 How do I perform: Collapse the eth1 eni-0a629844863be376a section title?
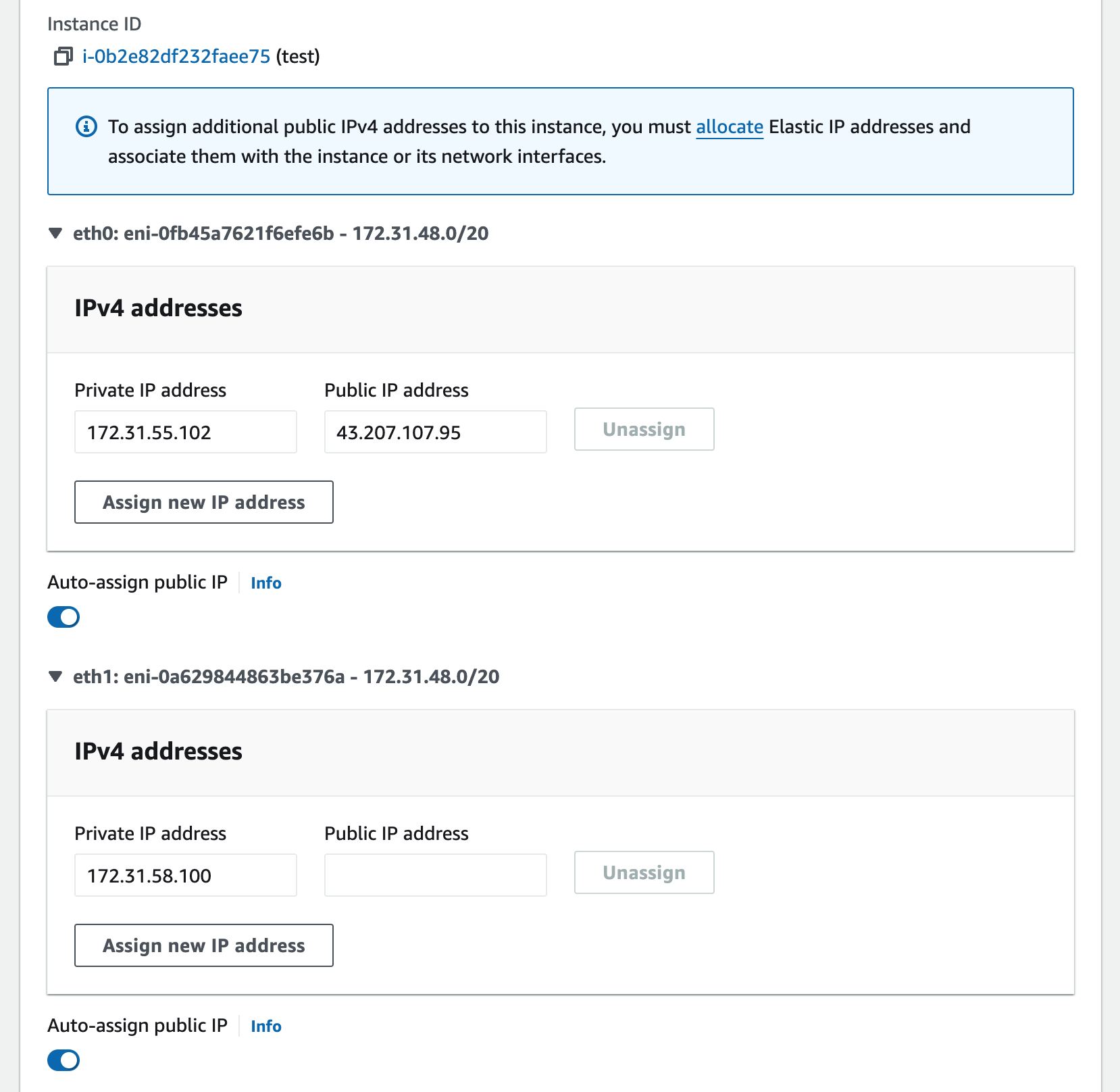click(286, 677)
